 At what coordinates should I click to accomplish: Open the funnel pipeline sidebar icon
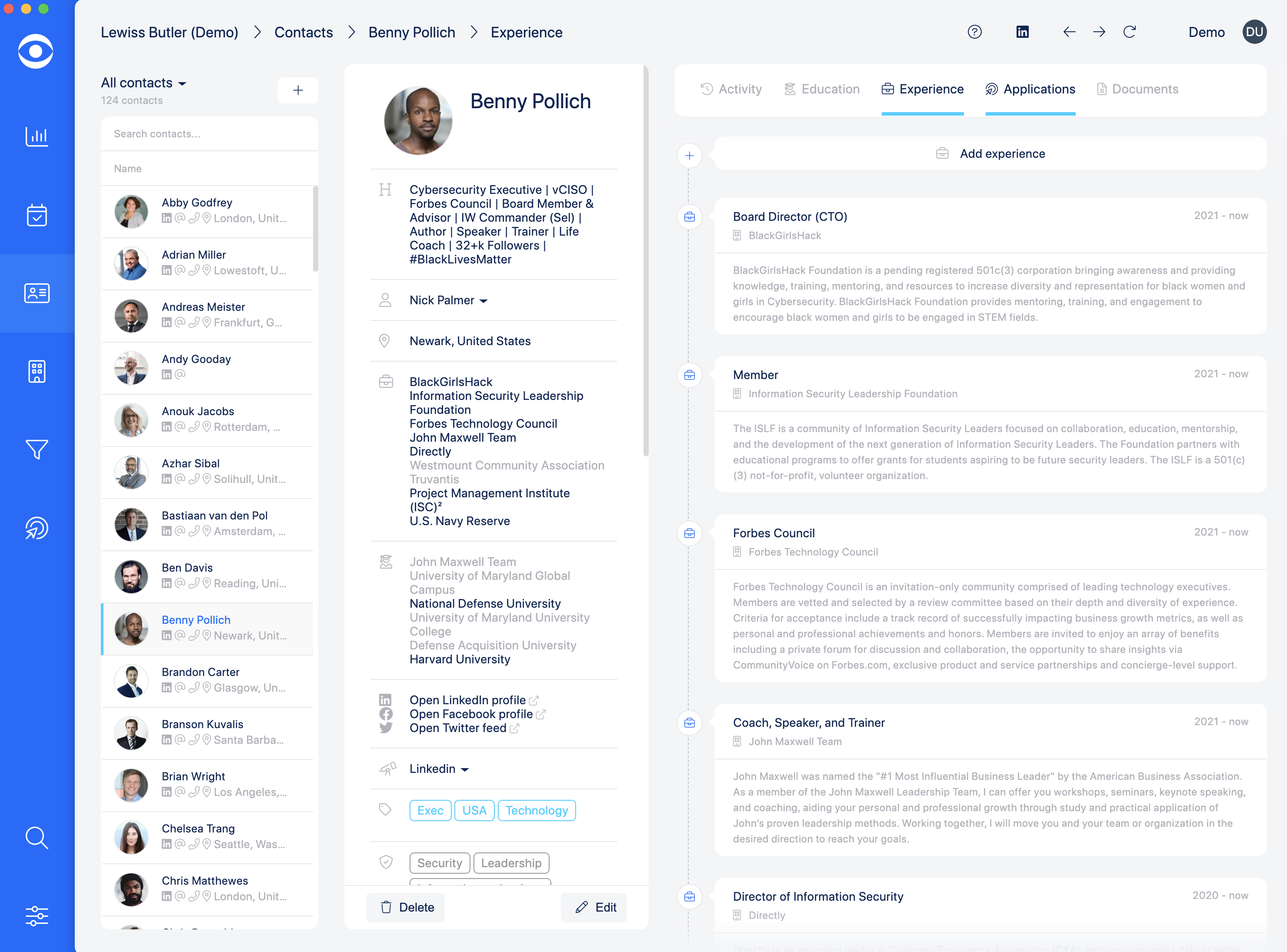(37, 449)
